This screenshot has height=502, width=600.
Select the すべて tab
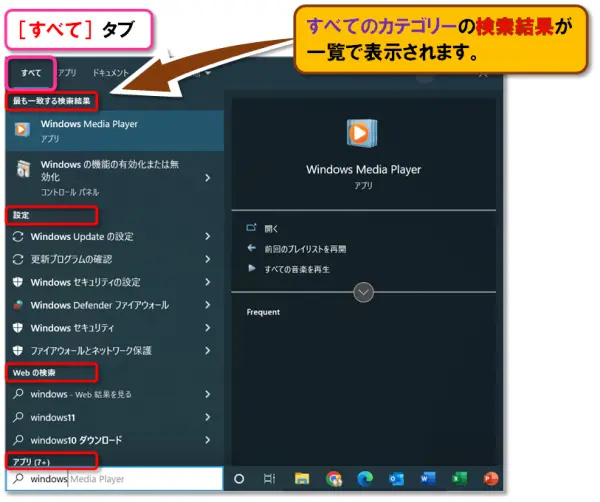[x=31, y=73]
